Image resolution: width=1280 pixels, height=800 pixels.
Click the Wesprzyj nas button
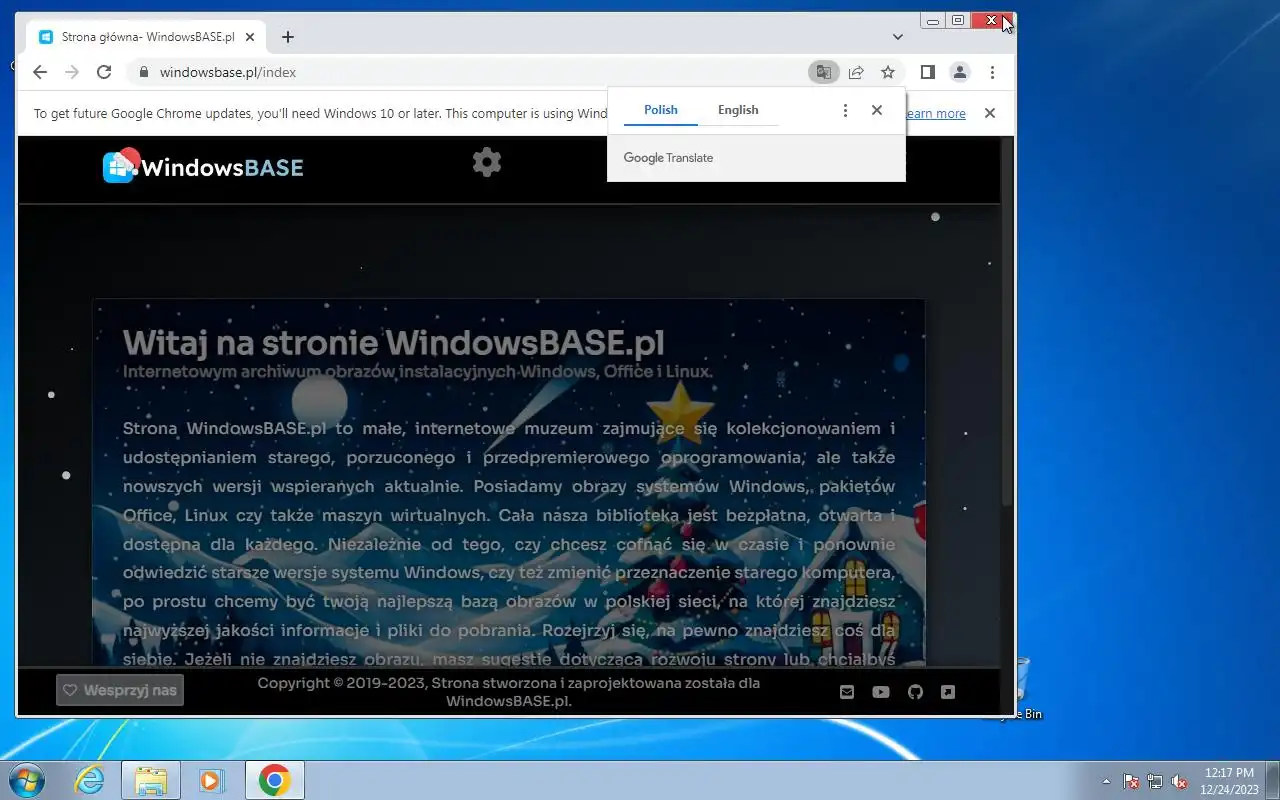pos(120,690)
